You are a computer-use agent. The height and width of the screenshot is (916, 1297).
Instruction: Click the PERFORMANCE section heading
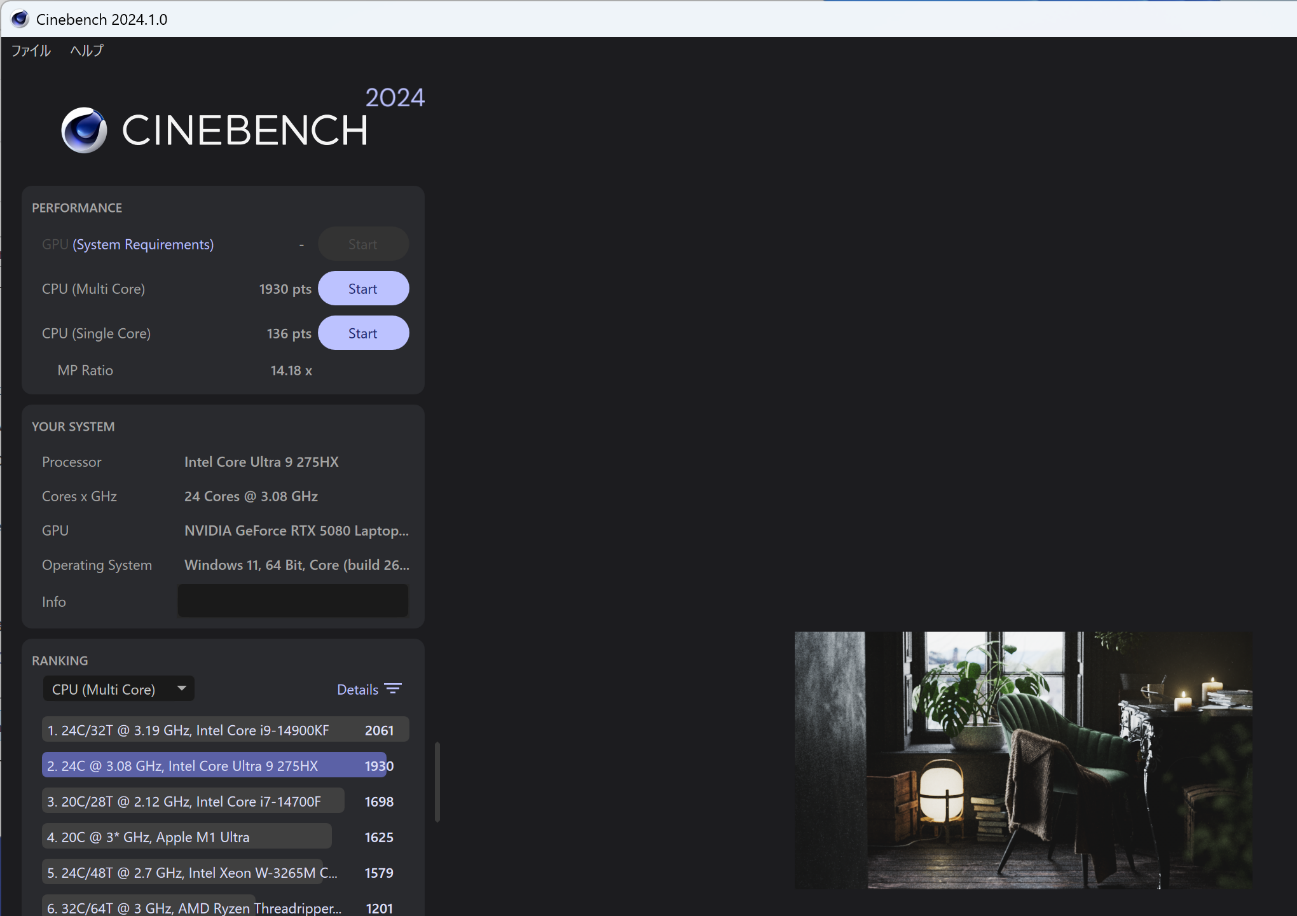[x=77, y=208]
